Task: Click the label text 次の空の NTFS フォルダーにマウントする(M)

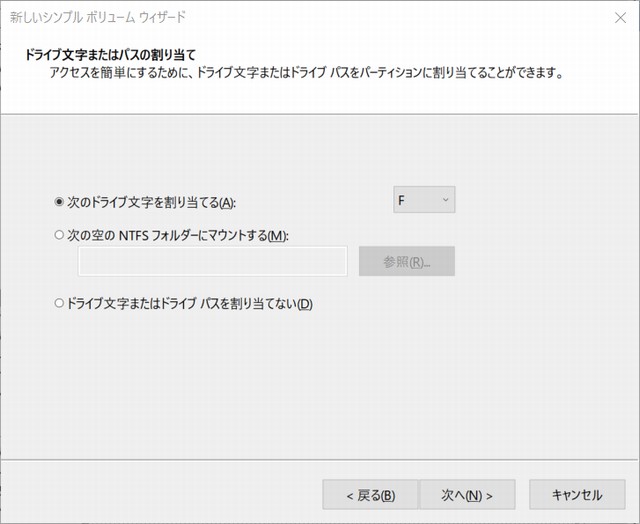Action: coord(177,235)
